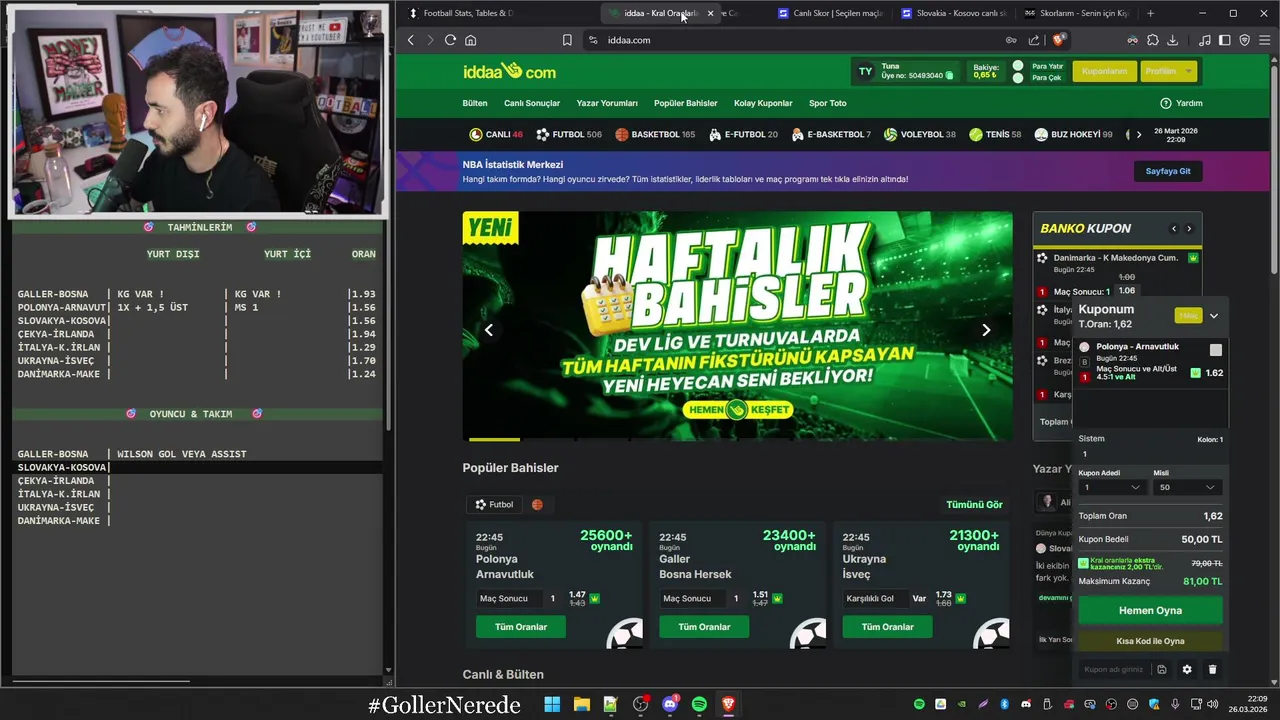
Task: Select the CANLI 46 sport filter
Action: click(496, 134)
